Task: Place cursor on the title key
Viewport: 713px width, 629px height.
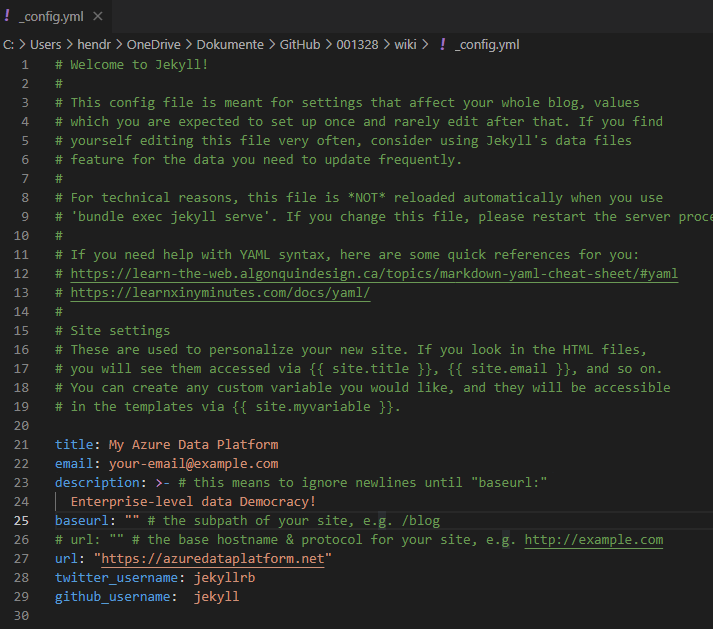Action: tap(72, 445)
